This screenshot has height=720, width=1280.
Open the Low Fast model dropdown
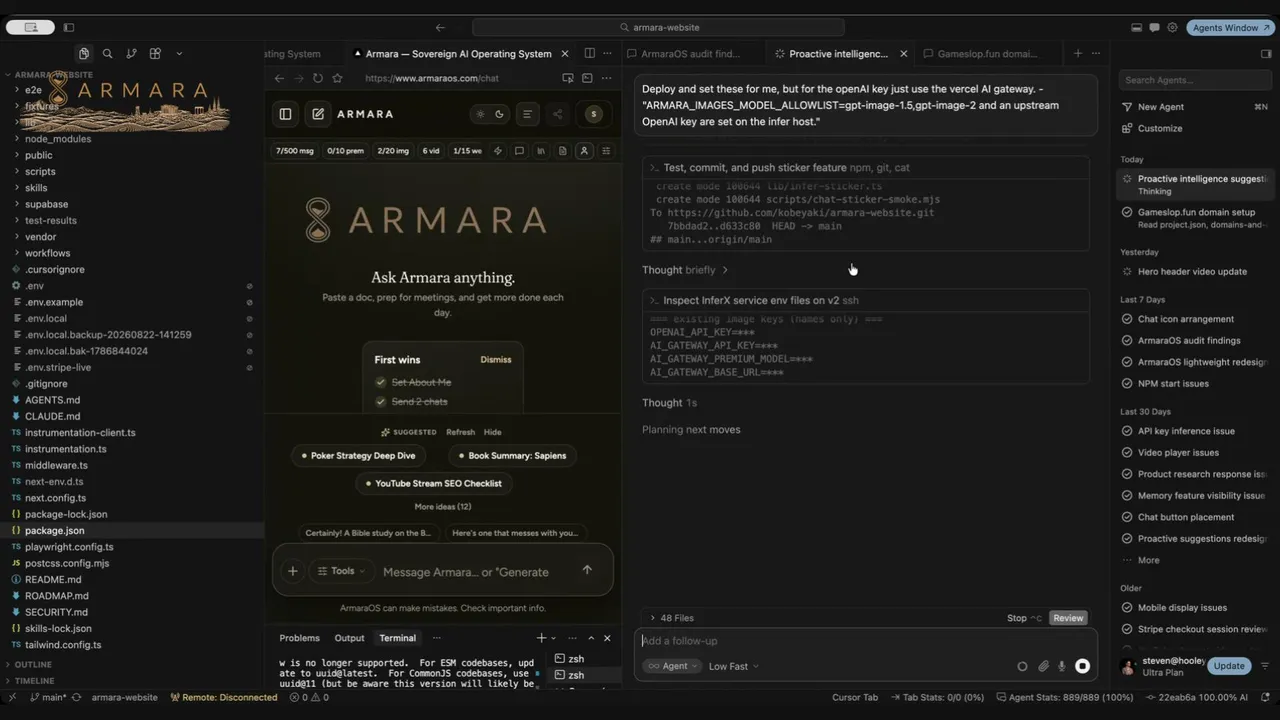pyautogui.click(x=733, y=666)
